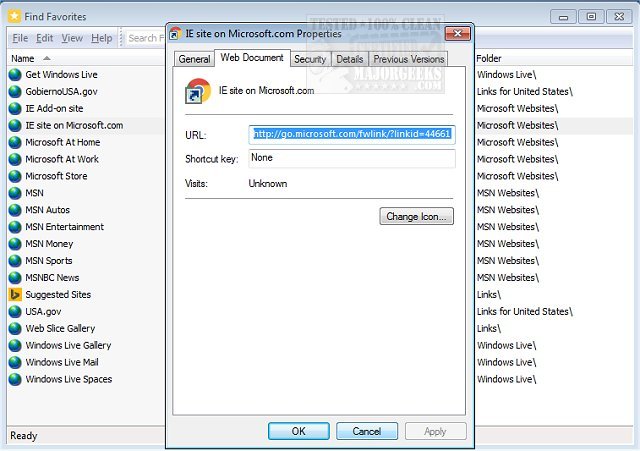640x451 pixels.
Task: Click the Cancel button
Action: (x=367, y=431)
